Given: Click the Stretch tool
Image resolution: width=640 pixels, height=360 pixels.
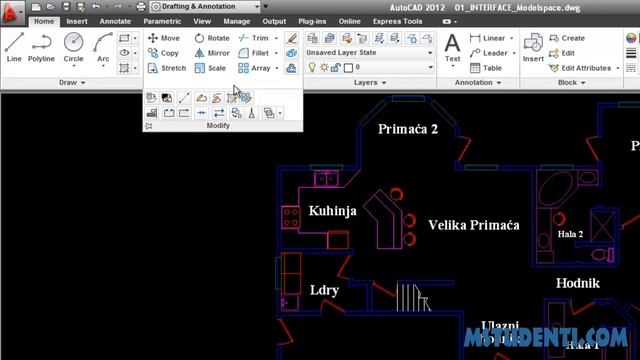Looking at the screenshot, I should pyautogui.click(x=167, y=68).
